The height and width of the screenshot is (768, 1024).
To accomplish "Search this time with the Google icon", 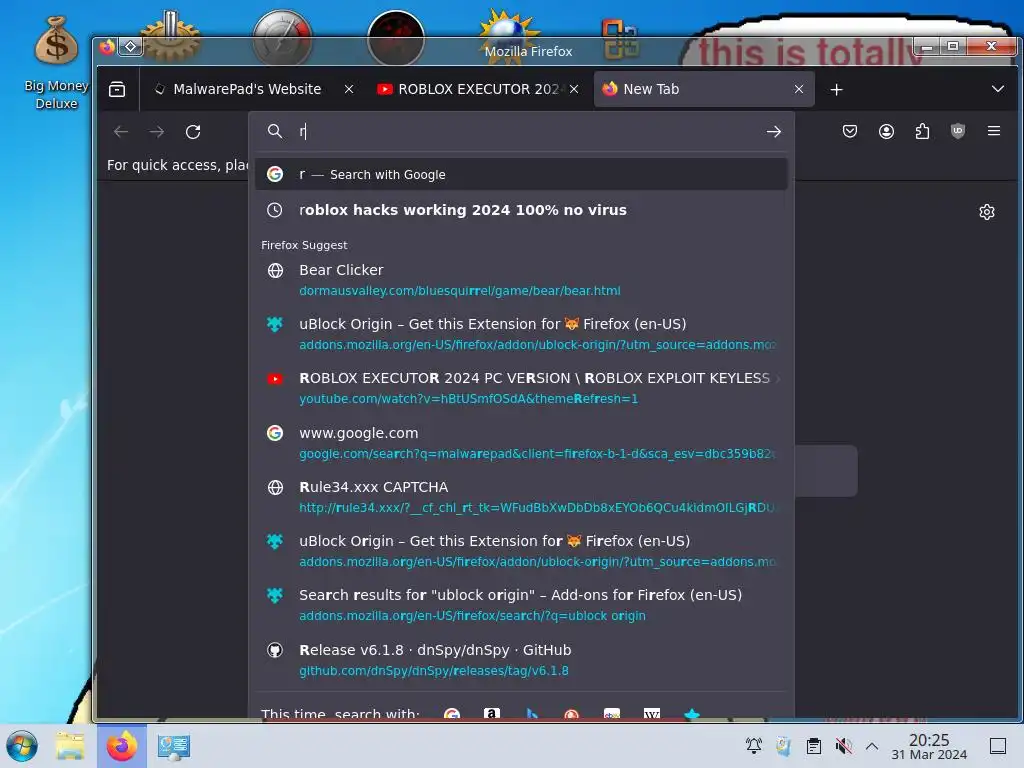I will click(x=451, y=715).
